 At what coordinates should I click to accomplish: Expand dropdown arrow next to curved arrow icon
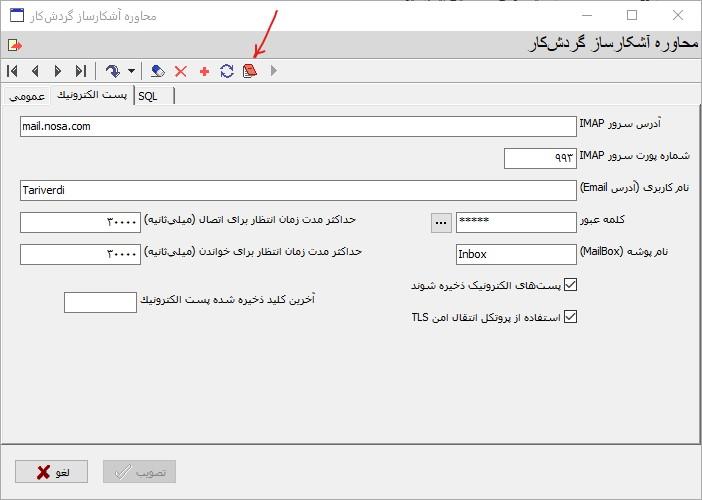131,71
